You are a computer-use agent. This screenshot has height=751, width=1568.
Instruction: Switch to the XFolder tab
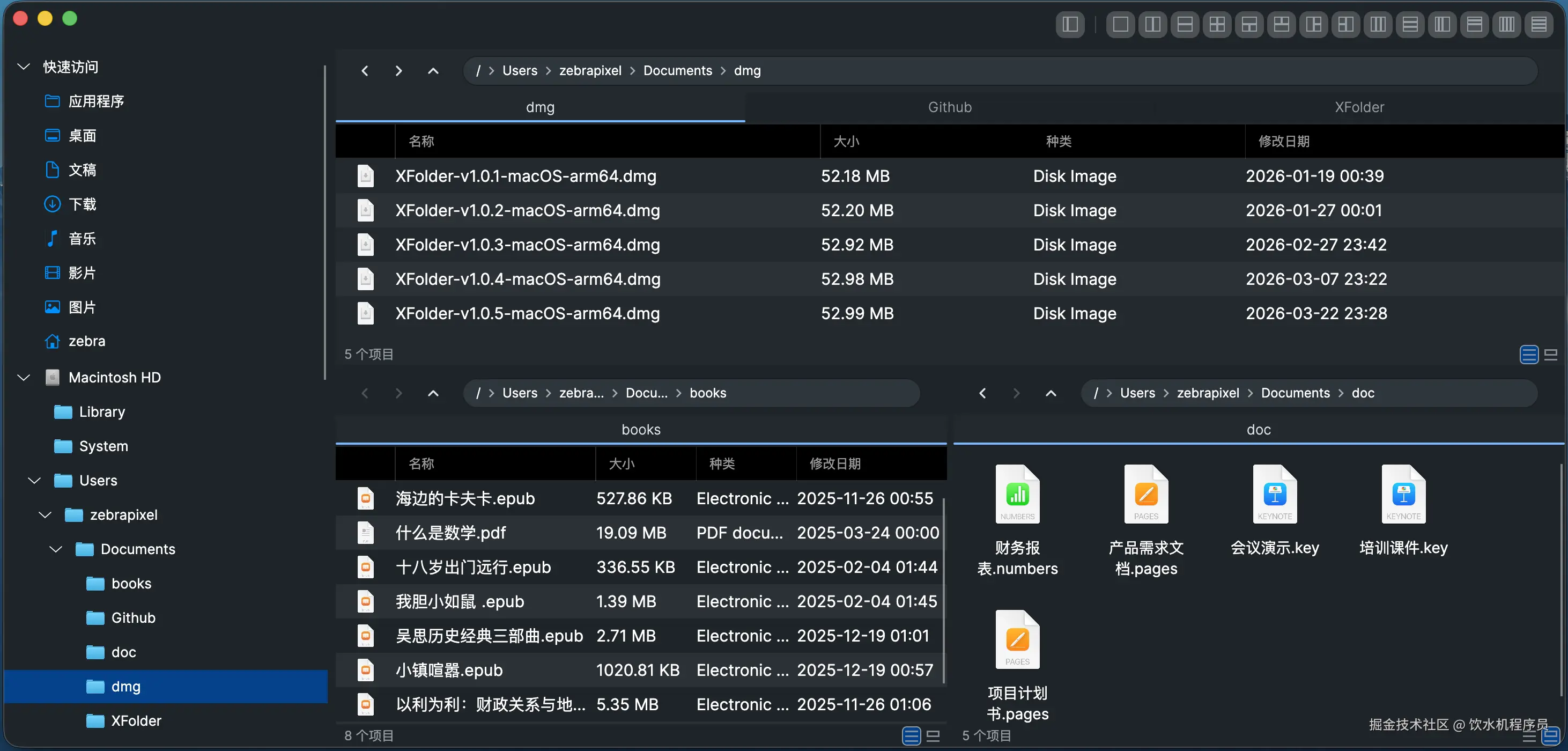point(1359,107)
